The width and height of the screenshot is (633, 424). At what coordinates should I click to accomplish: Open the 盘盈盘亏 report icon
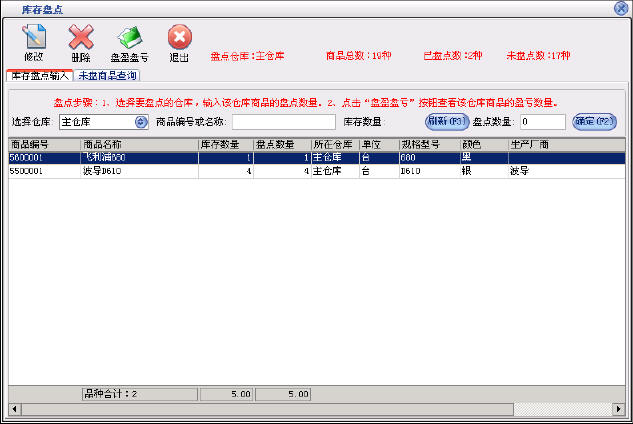[x=128, y=42]
